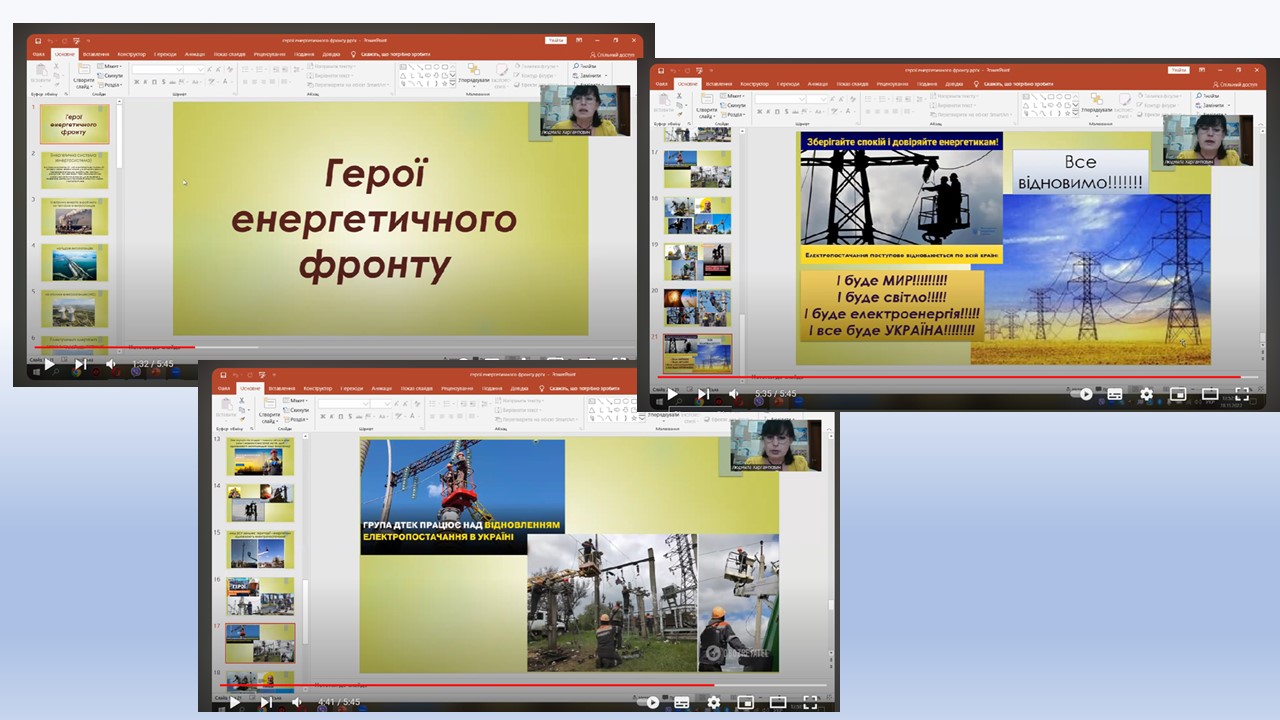The image size is (1280, 720).
Task: Open the font name box in the 4:41 PowerPoint
Action: (x=344, y=404)
